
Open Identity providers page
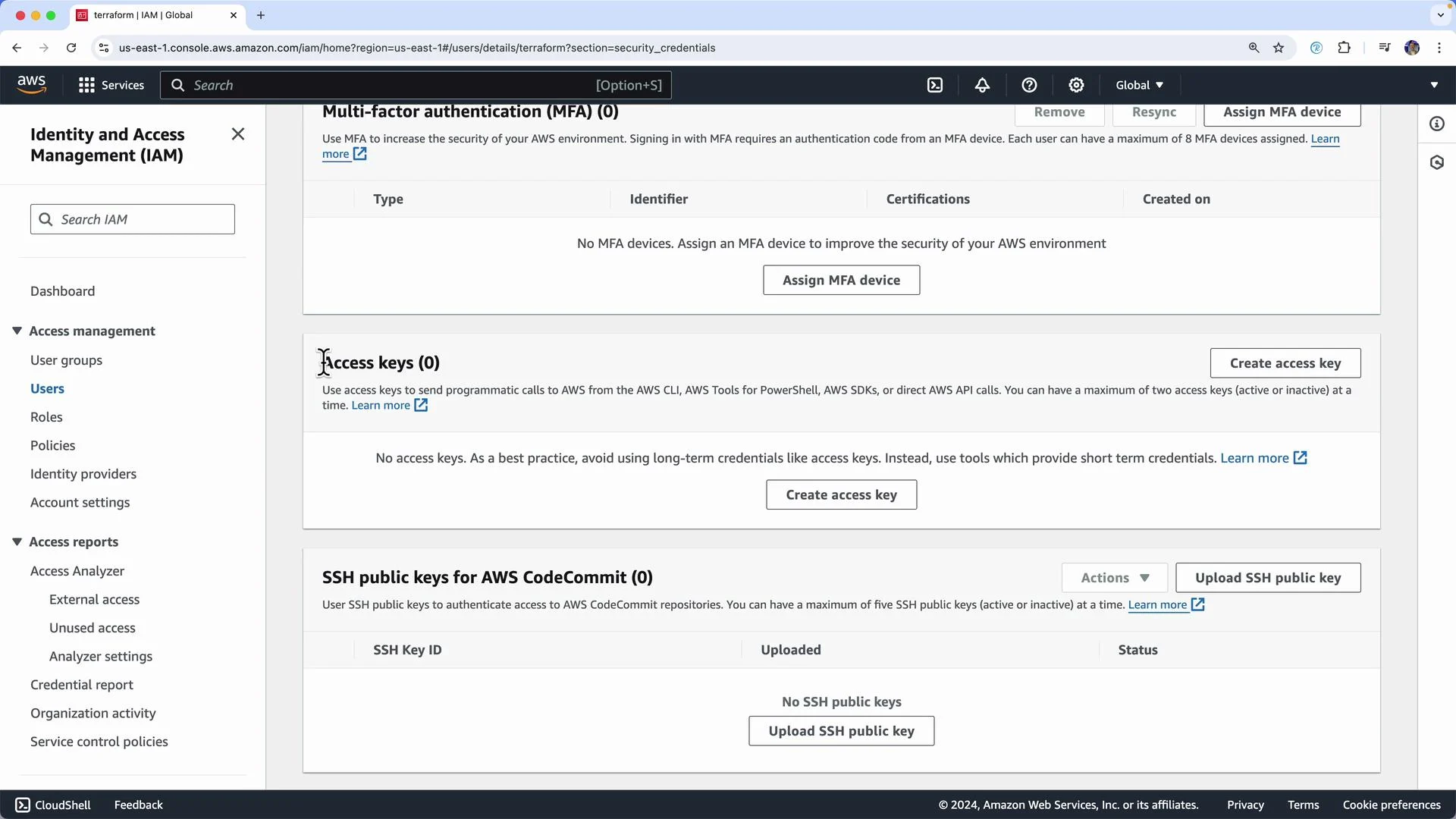83,474
